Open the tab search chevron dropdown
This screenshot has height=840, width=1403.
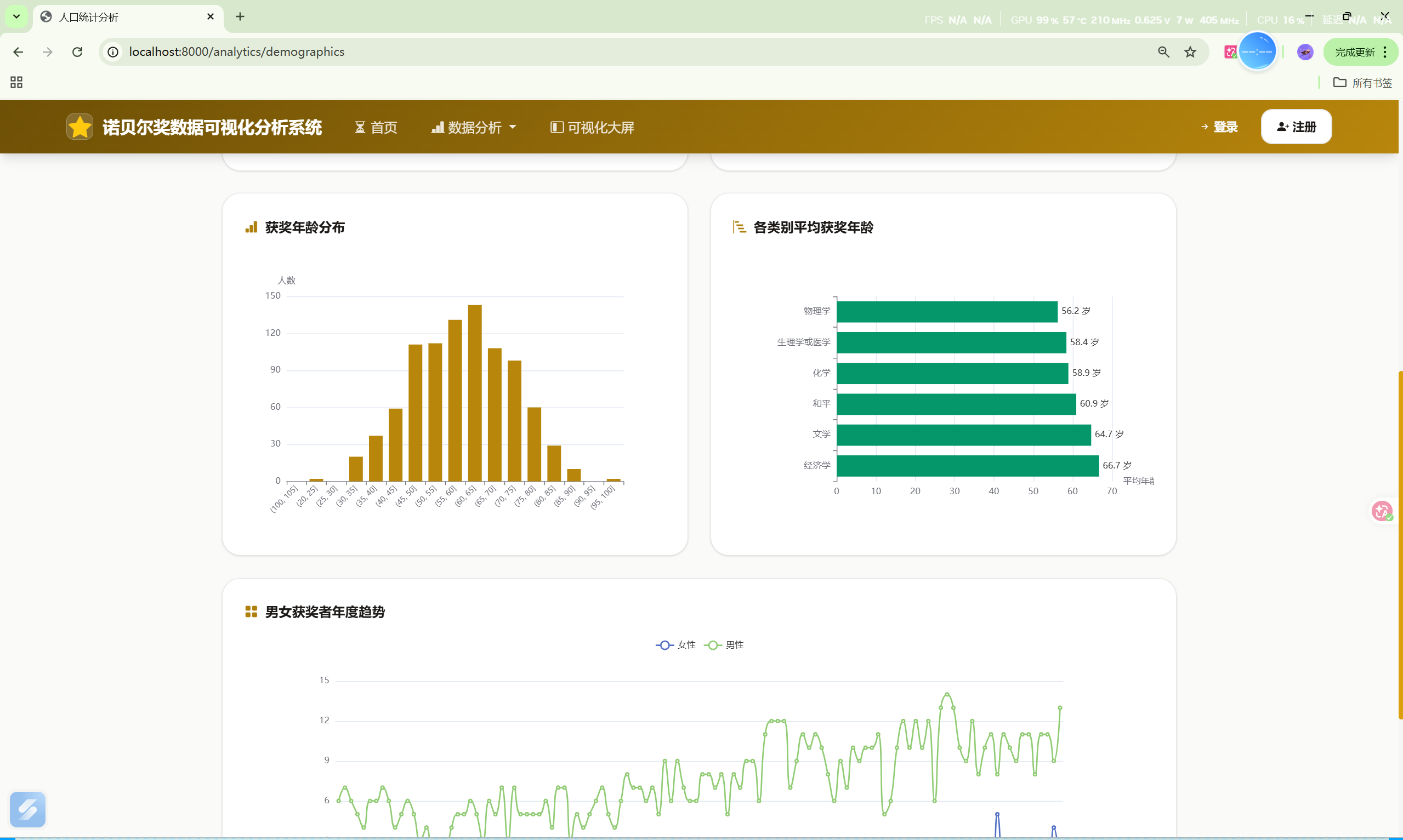[16, 16]
